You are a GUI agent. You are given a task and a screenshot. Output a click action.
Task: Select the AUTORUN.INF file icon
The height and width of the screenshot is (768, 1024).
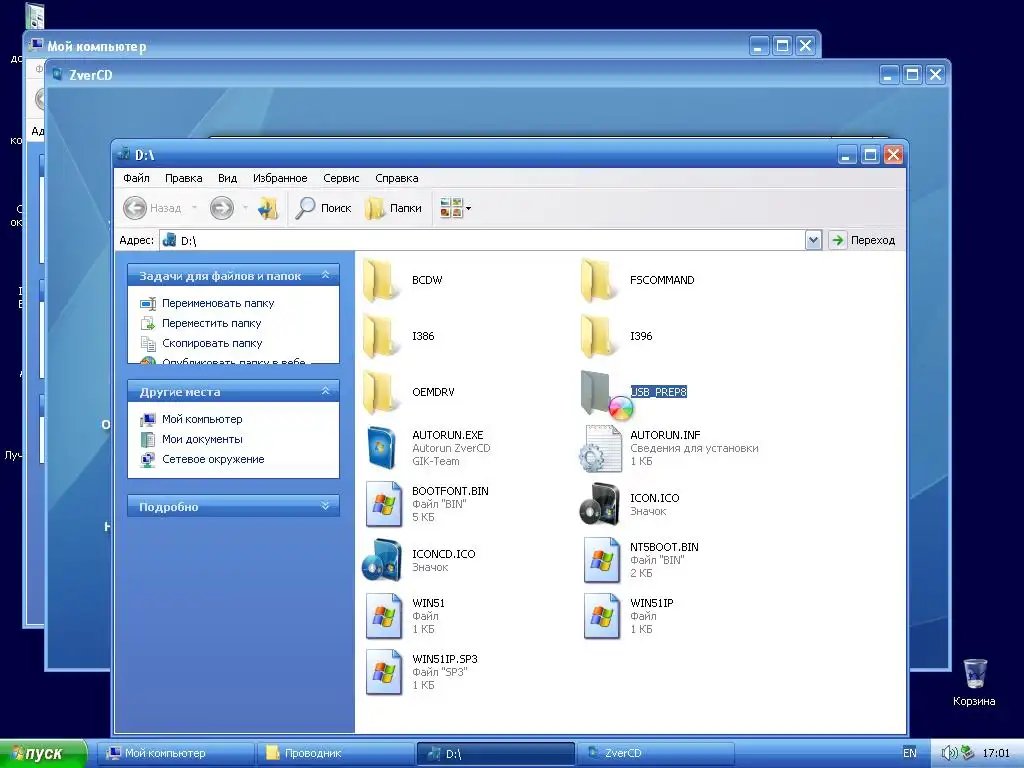click(x=600, y=448)
